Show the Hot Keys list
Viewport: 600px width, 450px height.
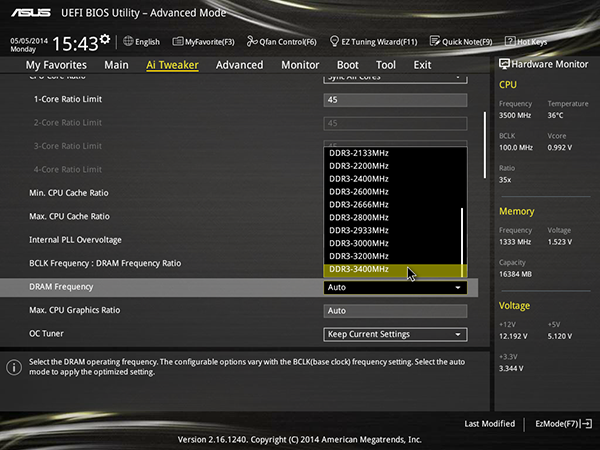tap(526, 41)
